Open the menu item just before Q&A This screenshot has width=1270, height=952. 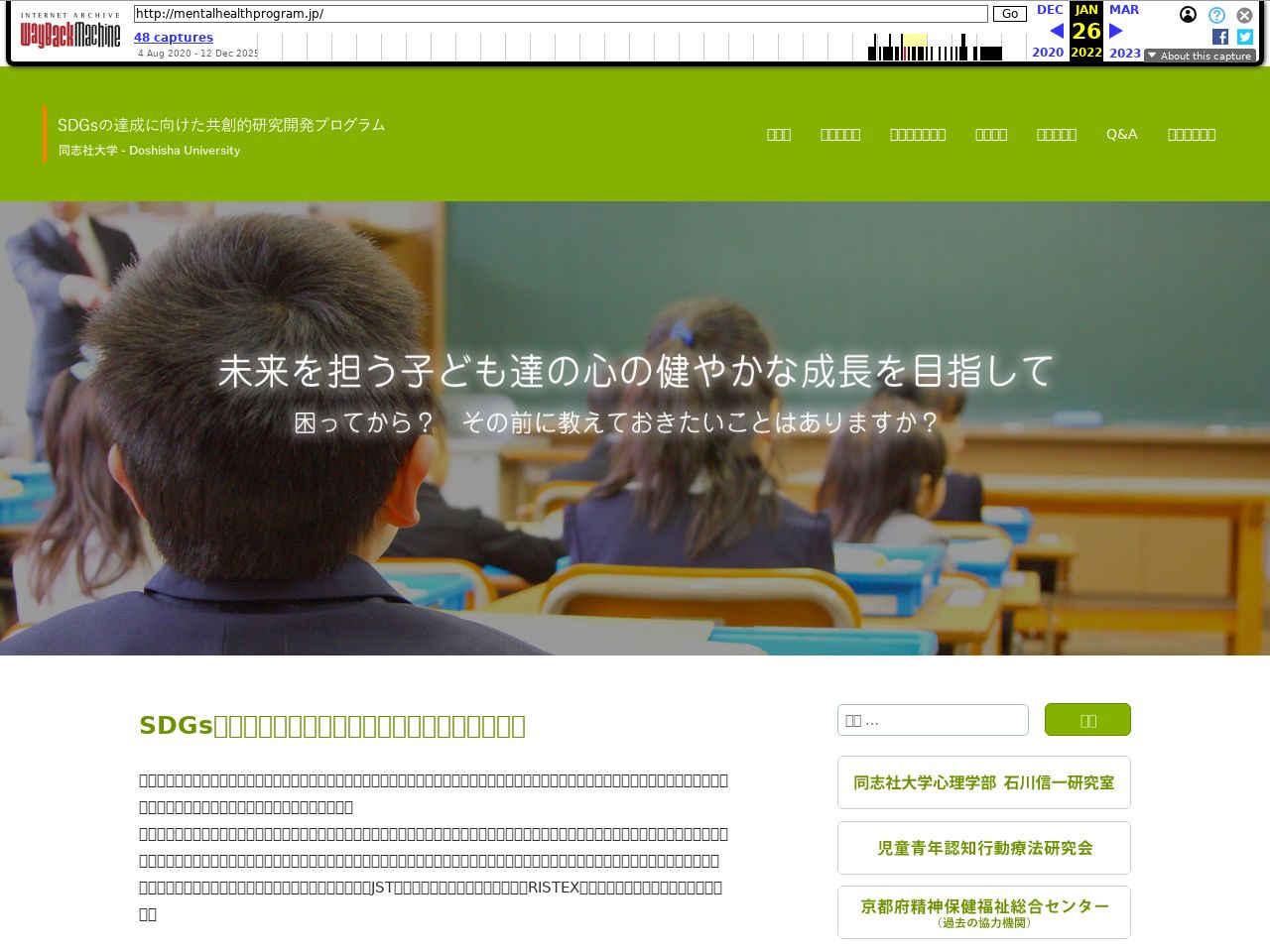1057,134
